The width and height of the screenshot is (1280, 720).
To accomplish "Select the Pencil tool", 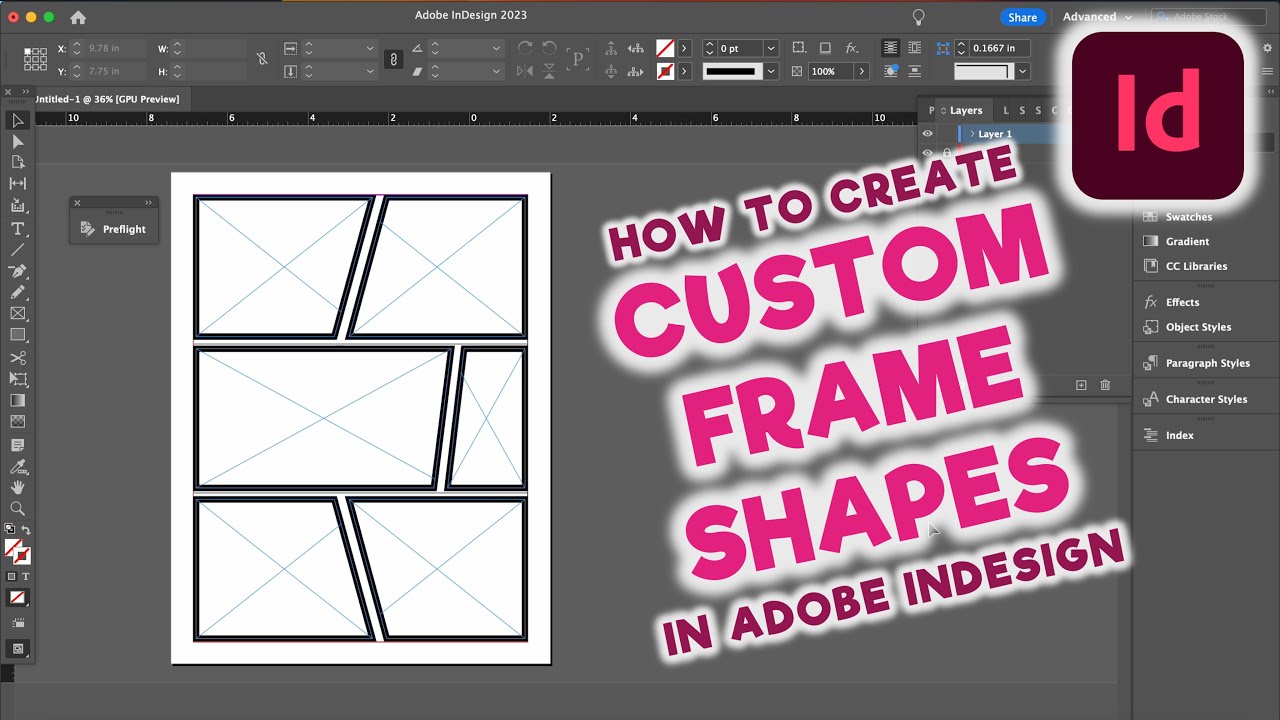I will [18, 292].
